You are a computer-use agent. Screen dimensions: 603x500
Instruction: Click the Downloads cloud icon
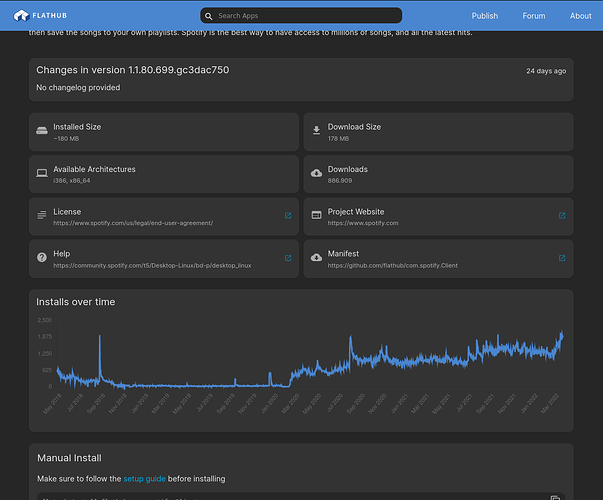316,173
